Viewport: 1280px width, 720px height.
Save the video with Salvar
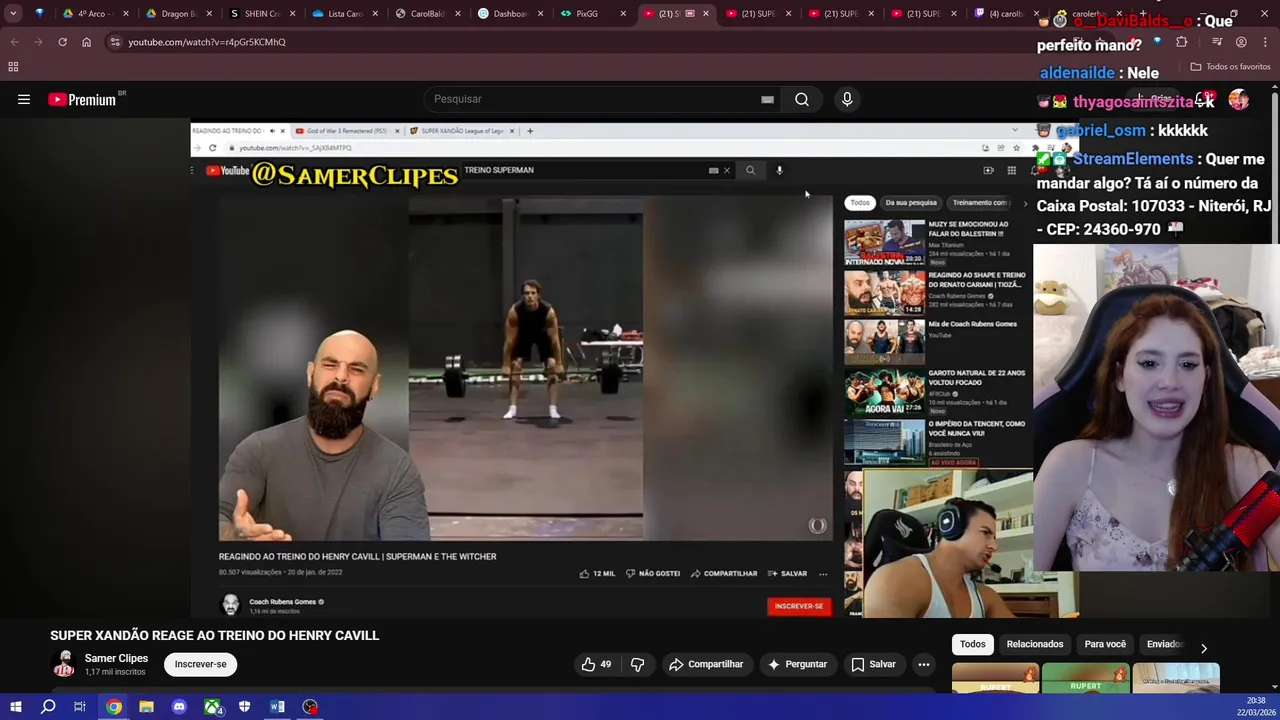click(x=873, y=664)
